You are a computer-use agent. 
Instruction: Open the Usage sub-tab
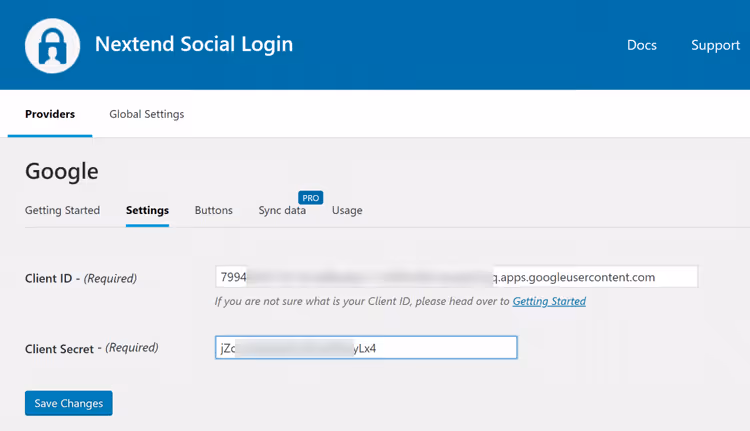[347, 210]
